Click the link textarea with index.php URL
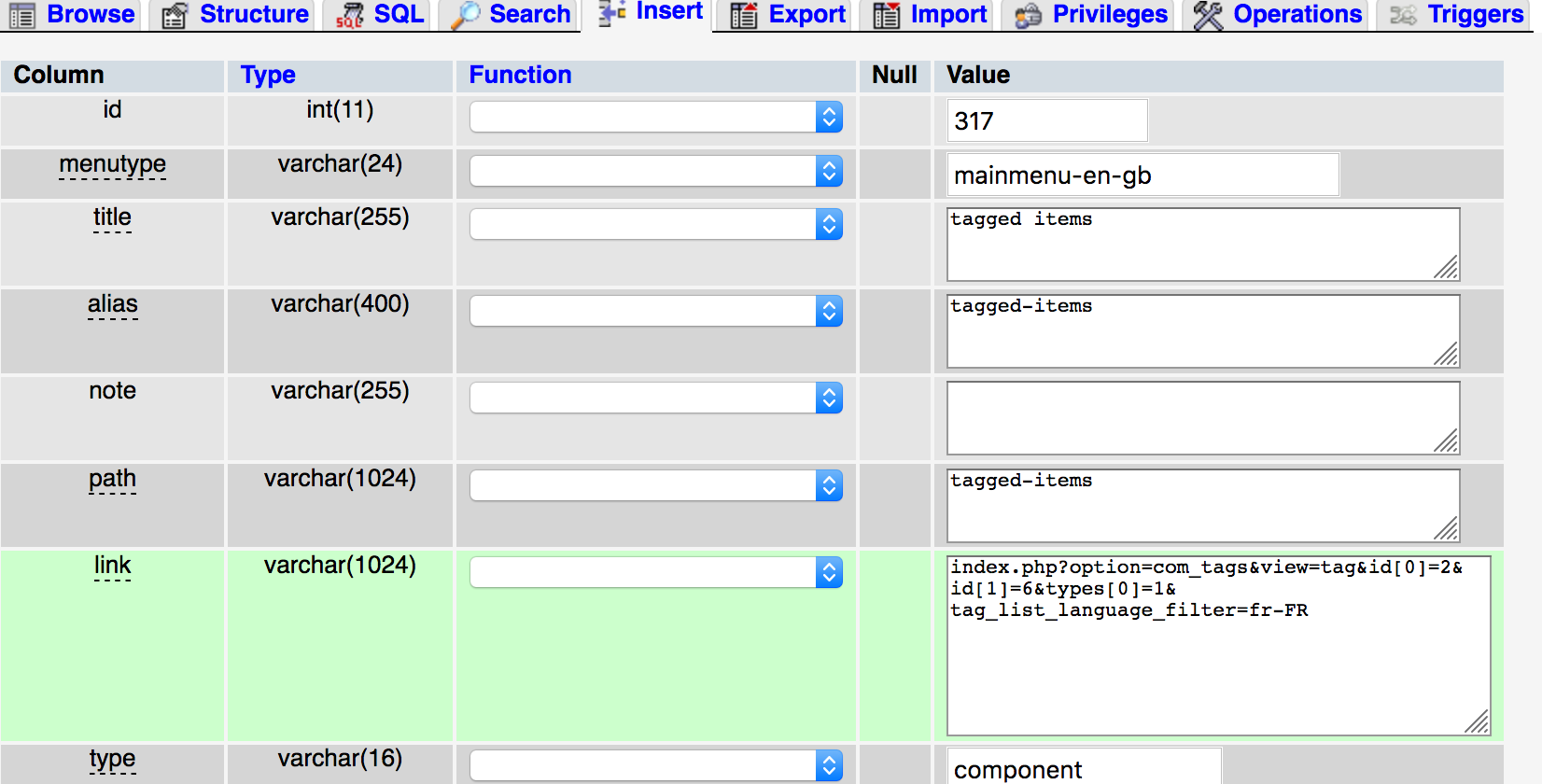Image resolution: width=1542 pixels, height=784 pixels. [x=1219, y=646]
